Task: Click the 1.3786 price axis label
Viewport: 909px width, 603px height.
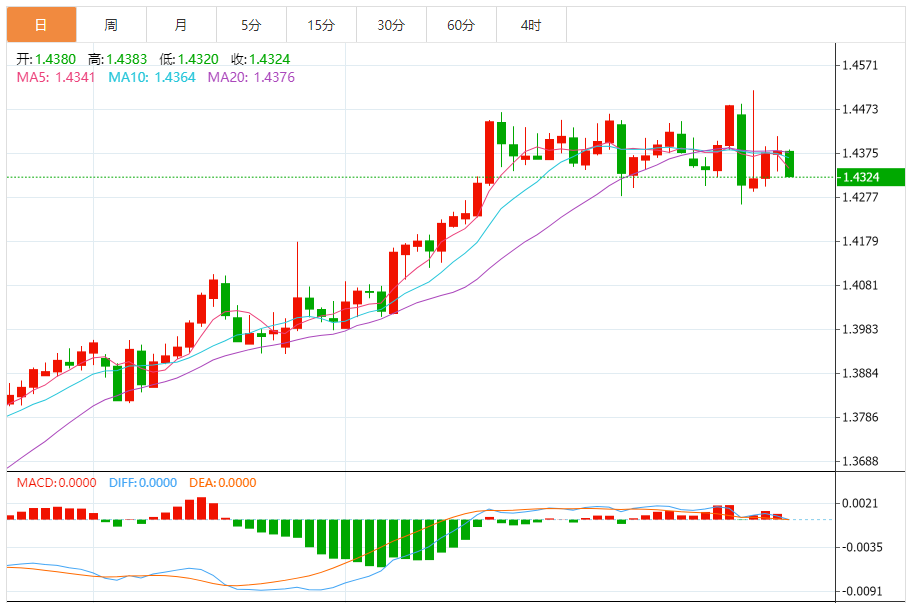Action: coord(860,417)
